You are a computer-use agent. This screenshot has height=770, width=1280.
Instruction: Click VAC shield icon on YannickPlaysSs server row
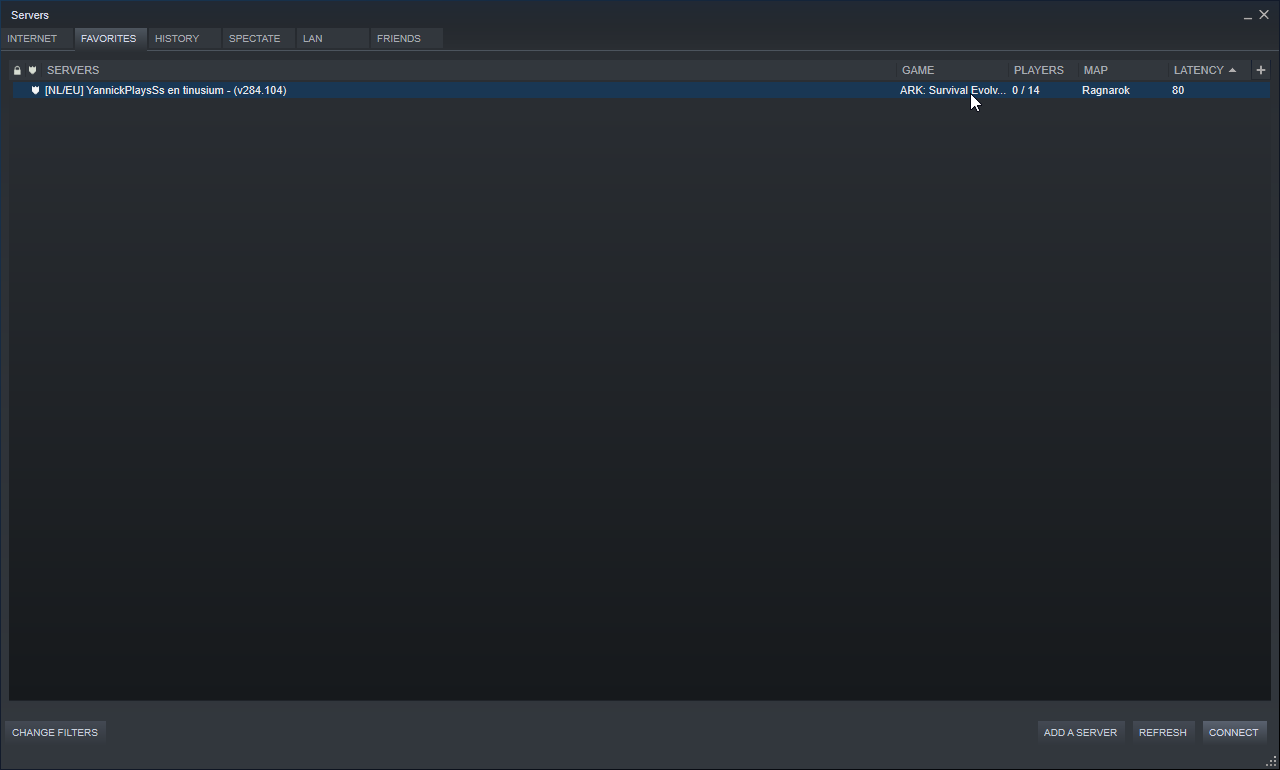[35, 90]
